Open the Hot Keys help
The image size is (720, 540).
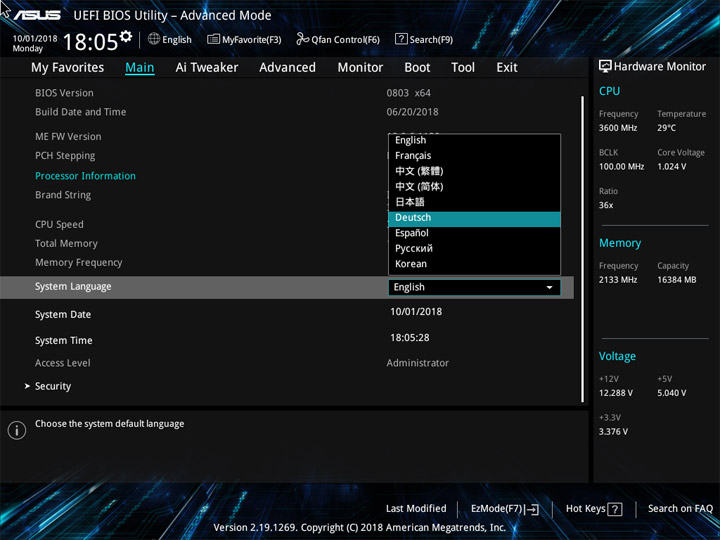click(x=594, y=509)
